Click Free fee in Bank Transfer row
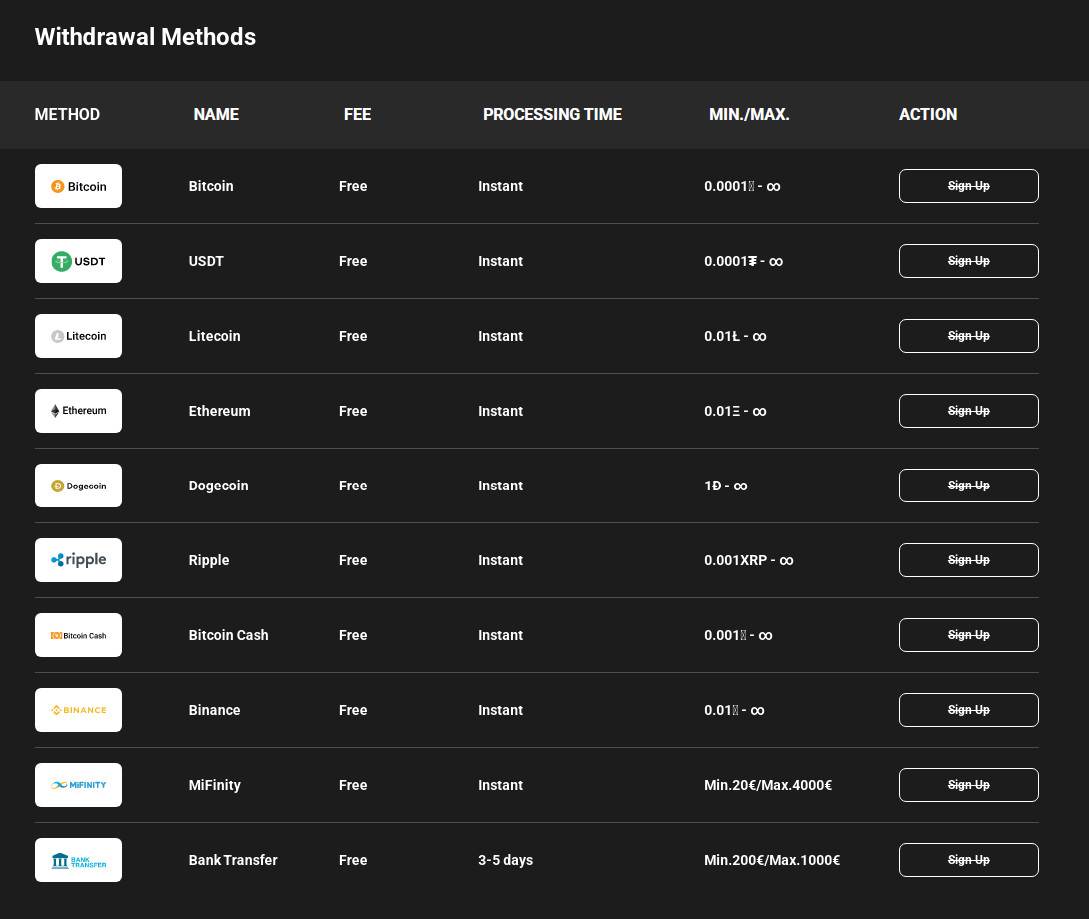Screen dimensions: 1089x919 point(353,860)
